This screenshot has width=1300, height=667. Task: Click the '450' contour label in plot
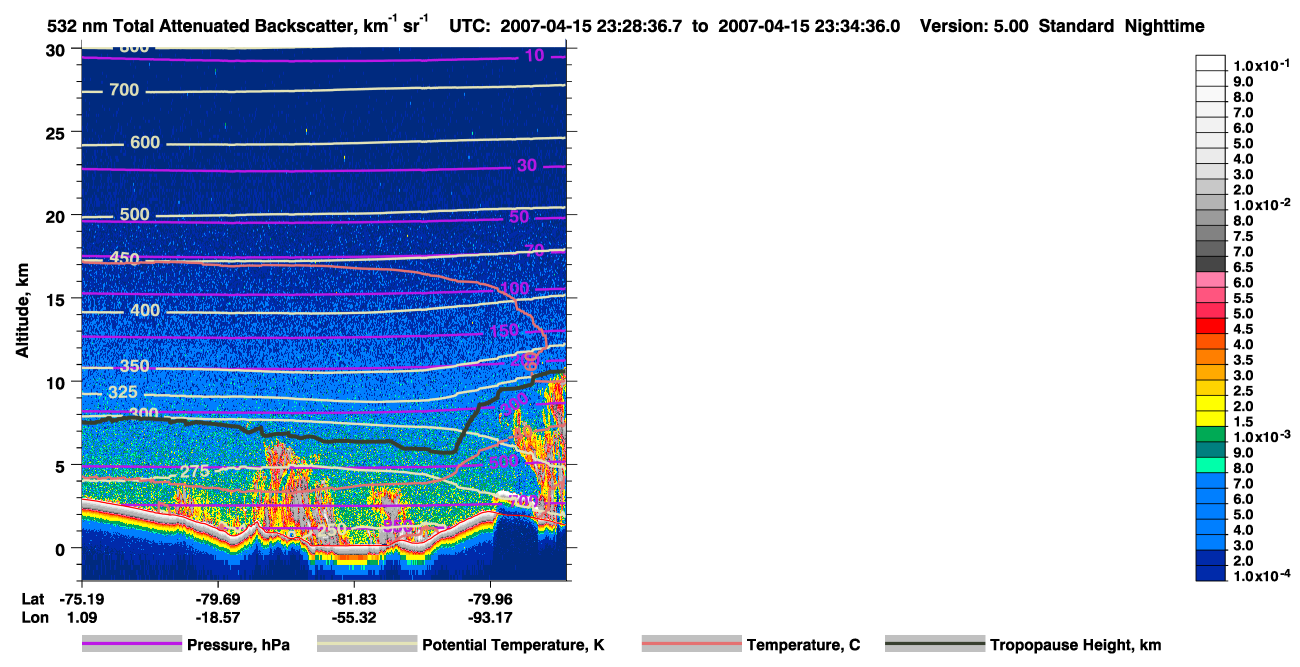(124, 259)
